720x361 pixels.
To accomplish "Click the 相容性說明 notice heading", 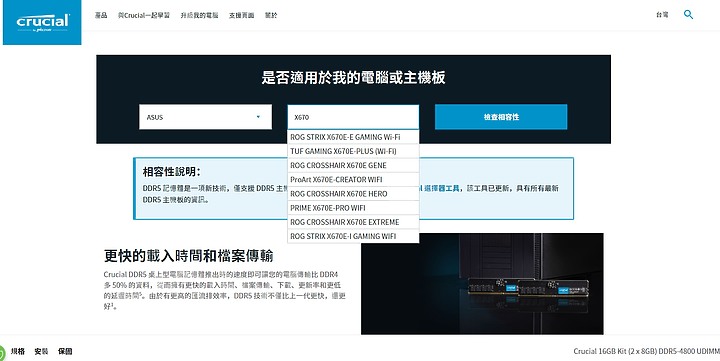I will pos(171,172).
